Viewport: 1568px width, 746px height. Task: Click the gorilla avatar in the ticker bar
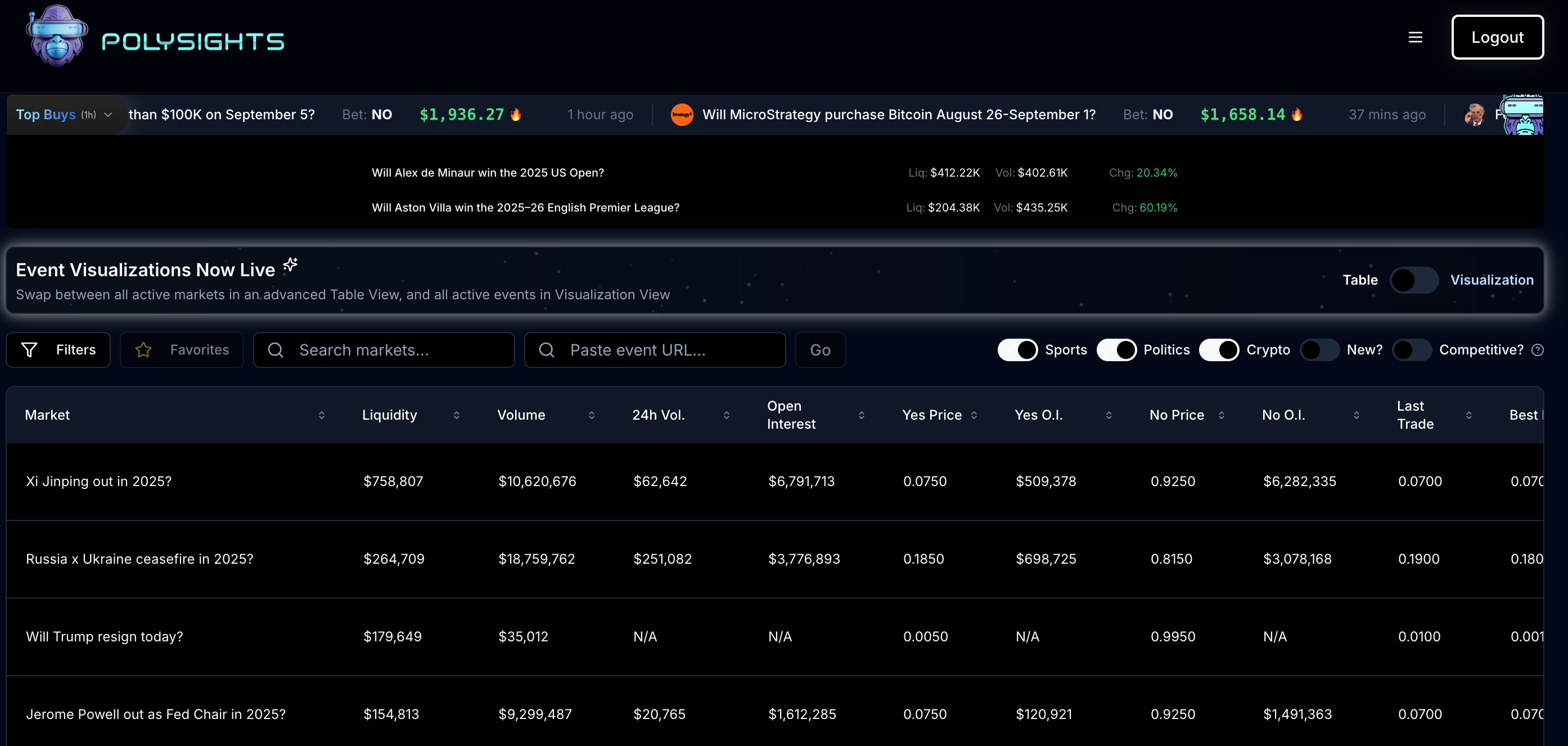[1522, 116]
